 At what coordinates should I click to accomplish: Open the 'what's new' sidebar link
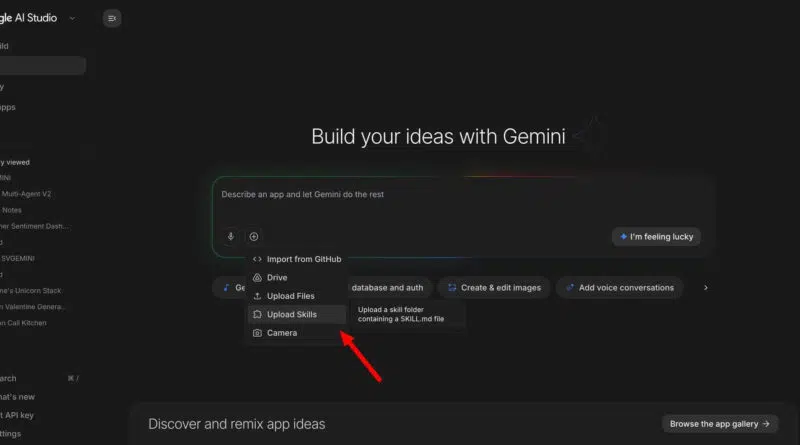(x=17, y=397)
